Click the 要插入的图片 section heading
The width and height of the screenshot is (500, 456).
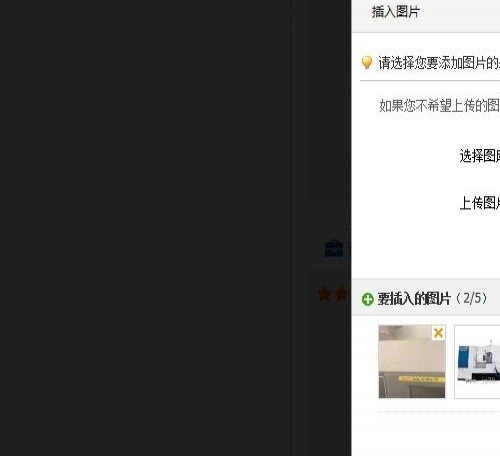click(414, 299)
